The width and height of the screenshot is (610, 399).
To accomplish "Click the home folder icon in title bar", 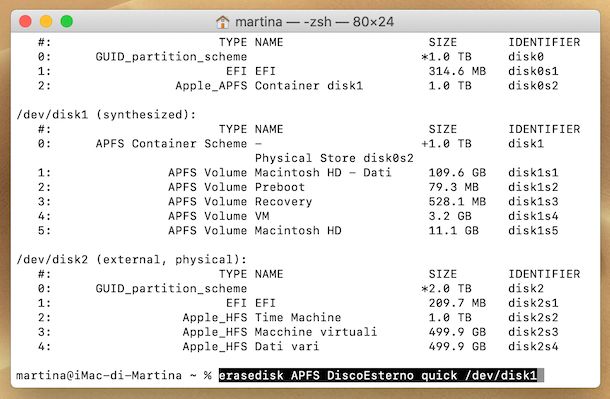I will (x=223, y=22).
